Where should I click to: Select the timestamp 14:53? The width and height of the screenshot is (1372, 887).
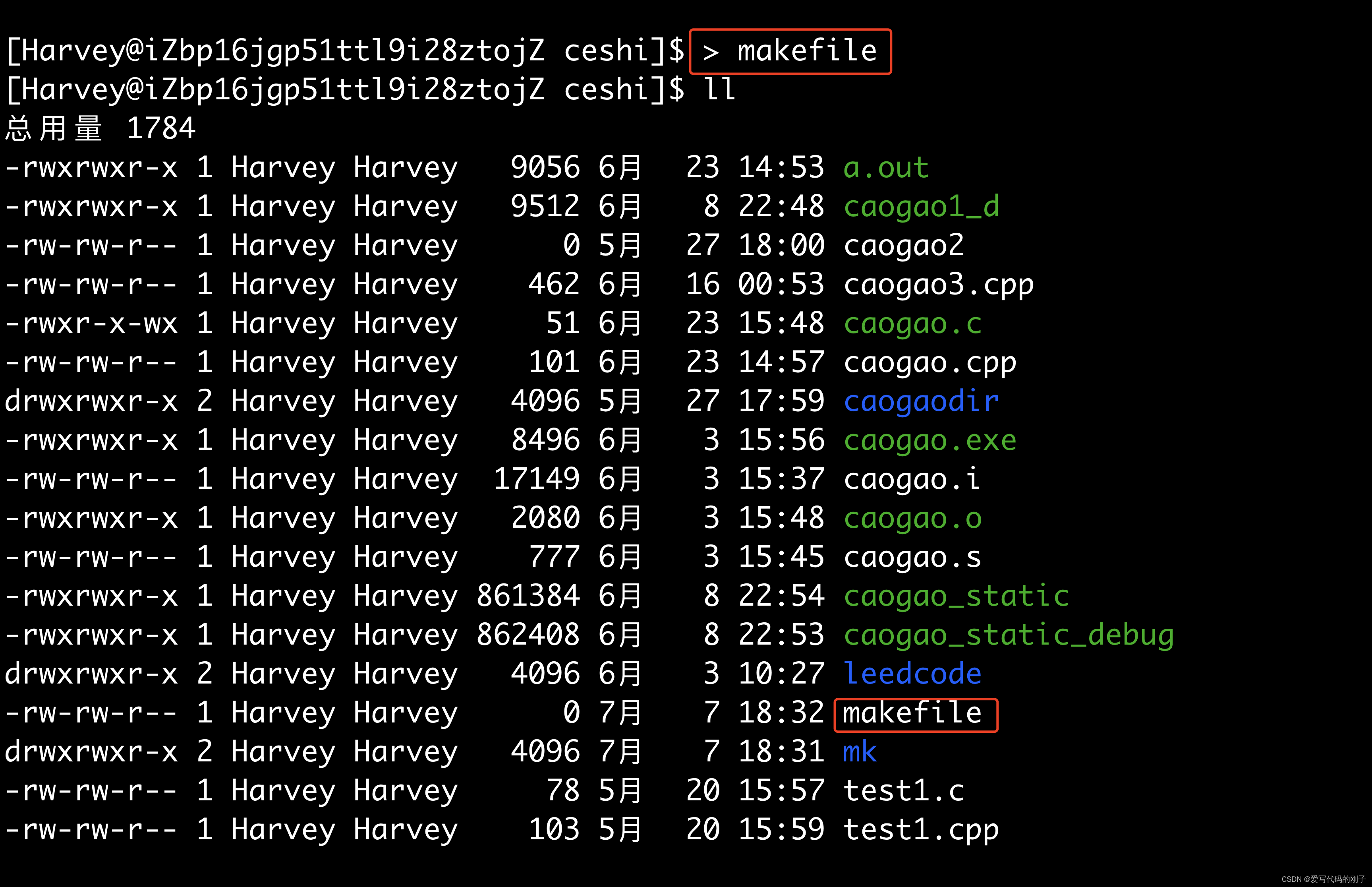click(781, 168)
